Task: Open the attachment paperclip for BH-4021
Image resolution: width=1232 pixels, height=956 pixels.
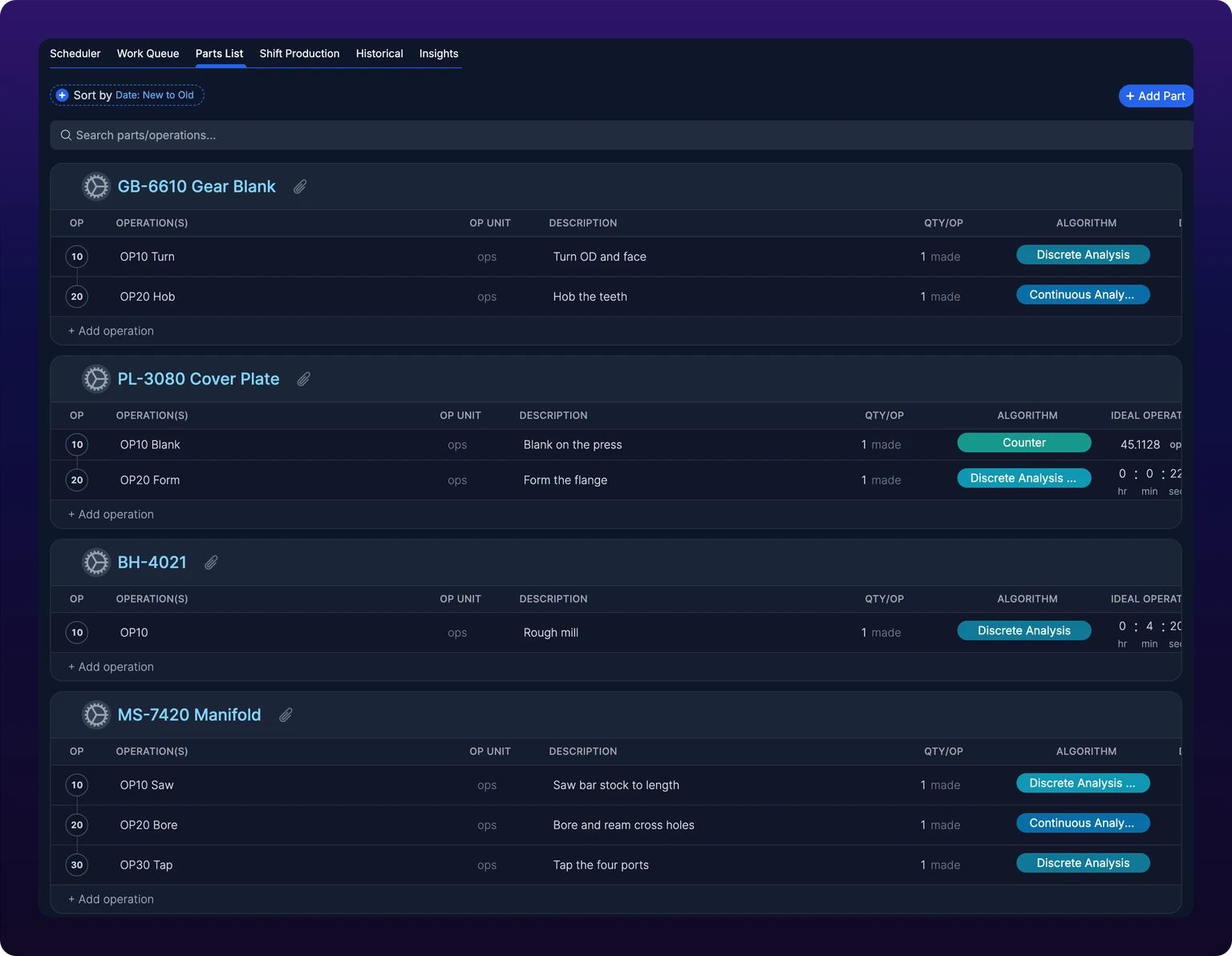Action: point(211,563)
